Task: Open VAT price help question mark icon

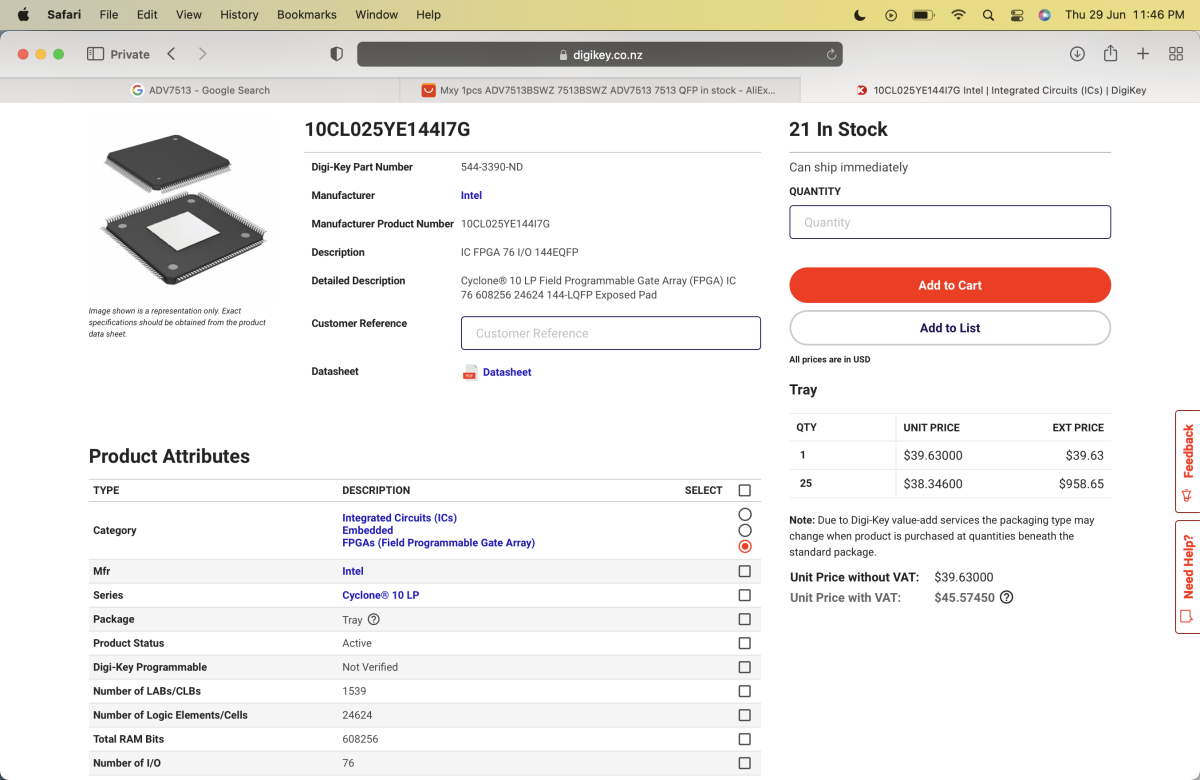Action: pyautogui.click(x=1007, y=597)
